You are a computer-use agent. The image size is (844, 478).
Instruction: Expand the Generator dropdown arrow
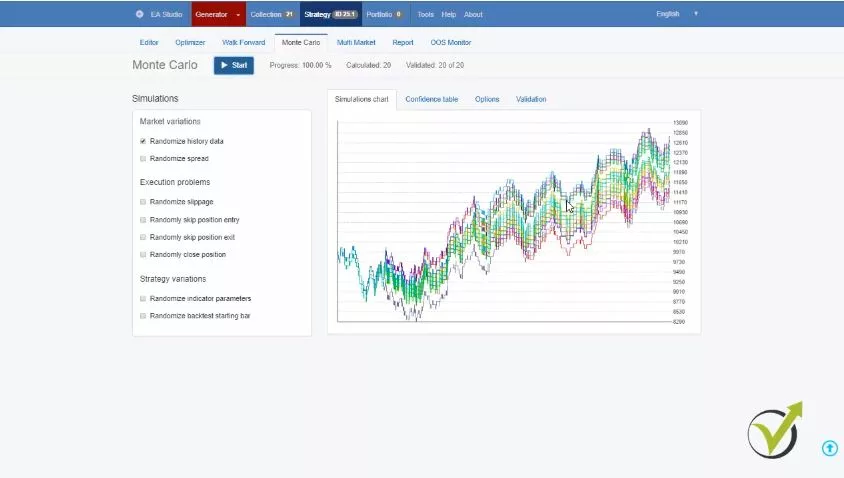point(238,15)
